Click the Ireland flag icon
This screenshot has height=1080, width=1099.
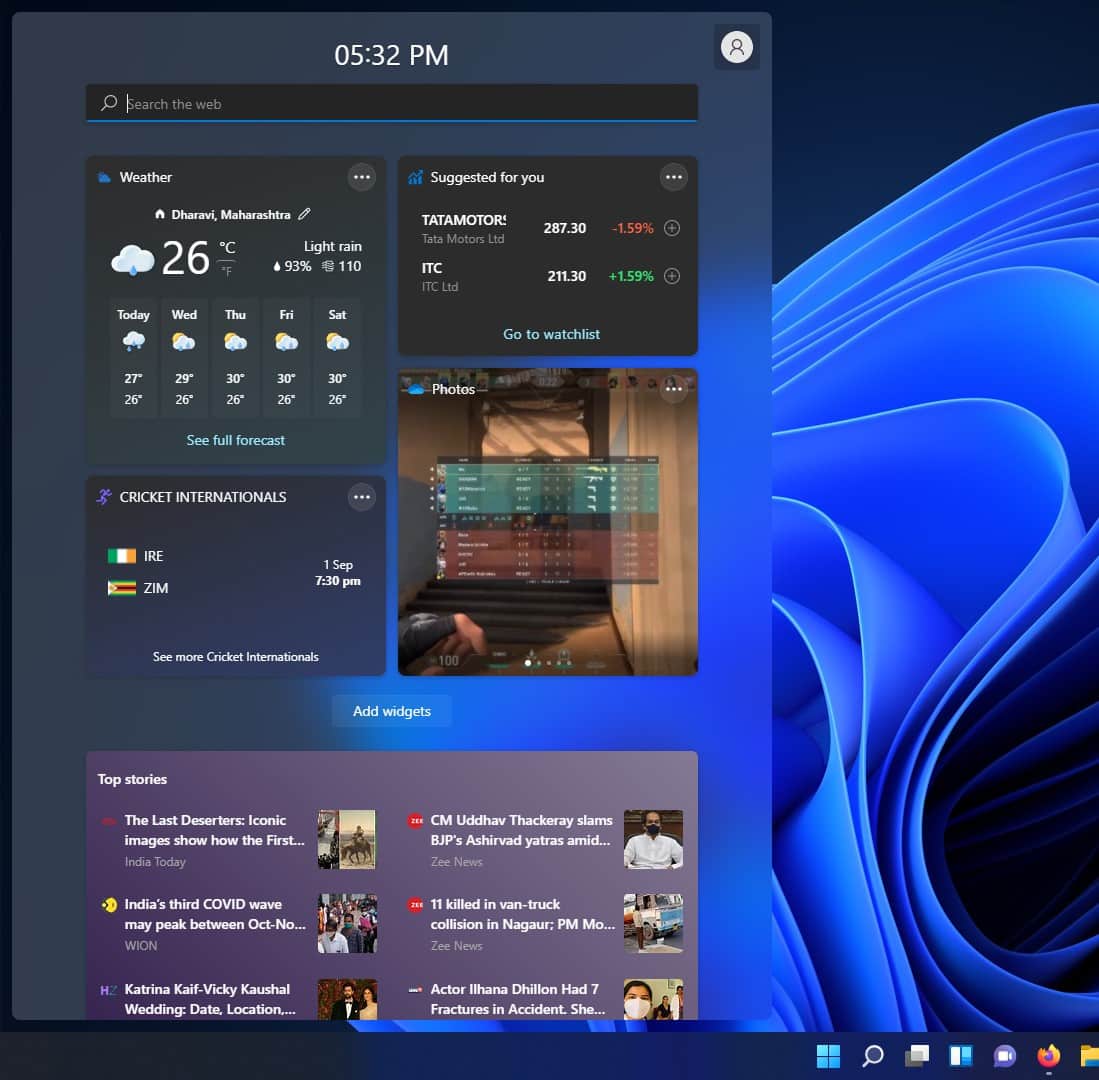pyautogui.click(x=121, y=556)
